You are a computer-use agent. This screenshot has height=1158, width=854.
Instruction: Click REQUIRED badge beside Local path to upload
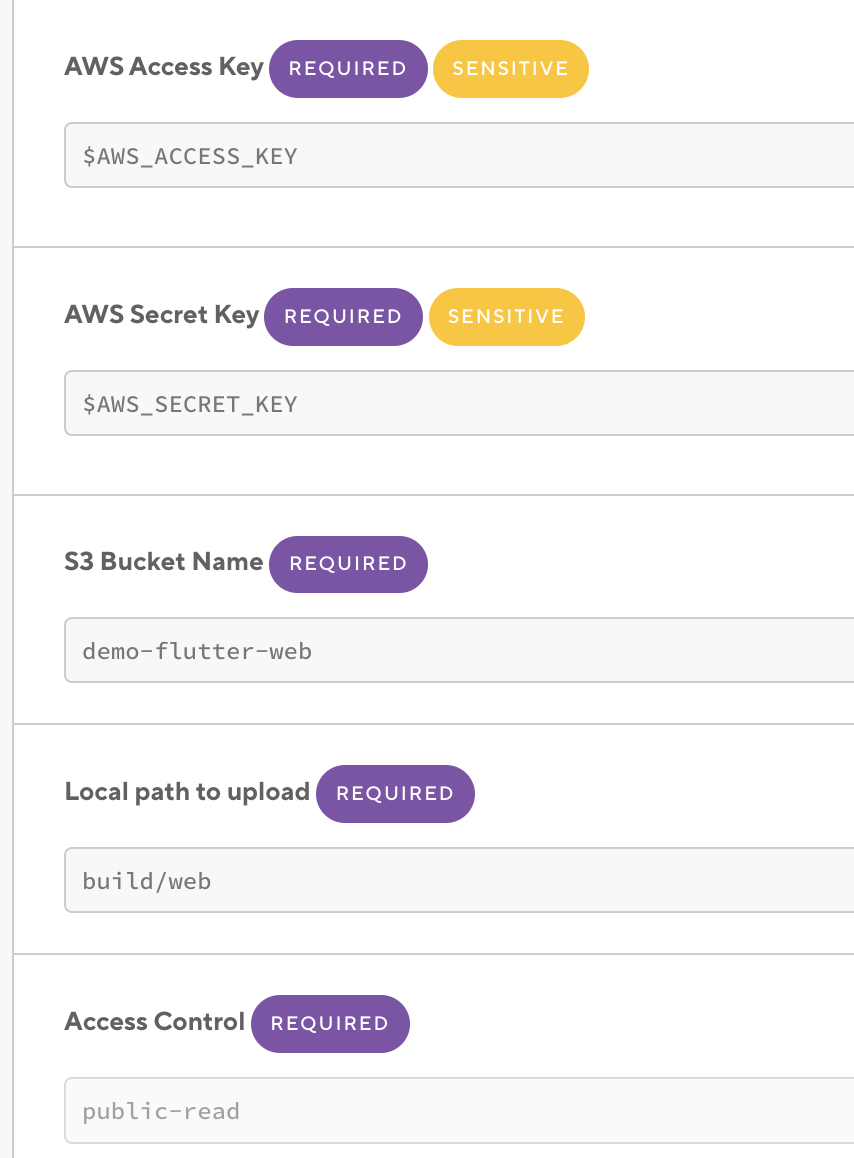click(x=395, y=794)
